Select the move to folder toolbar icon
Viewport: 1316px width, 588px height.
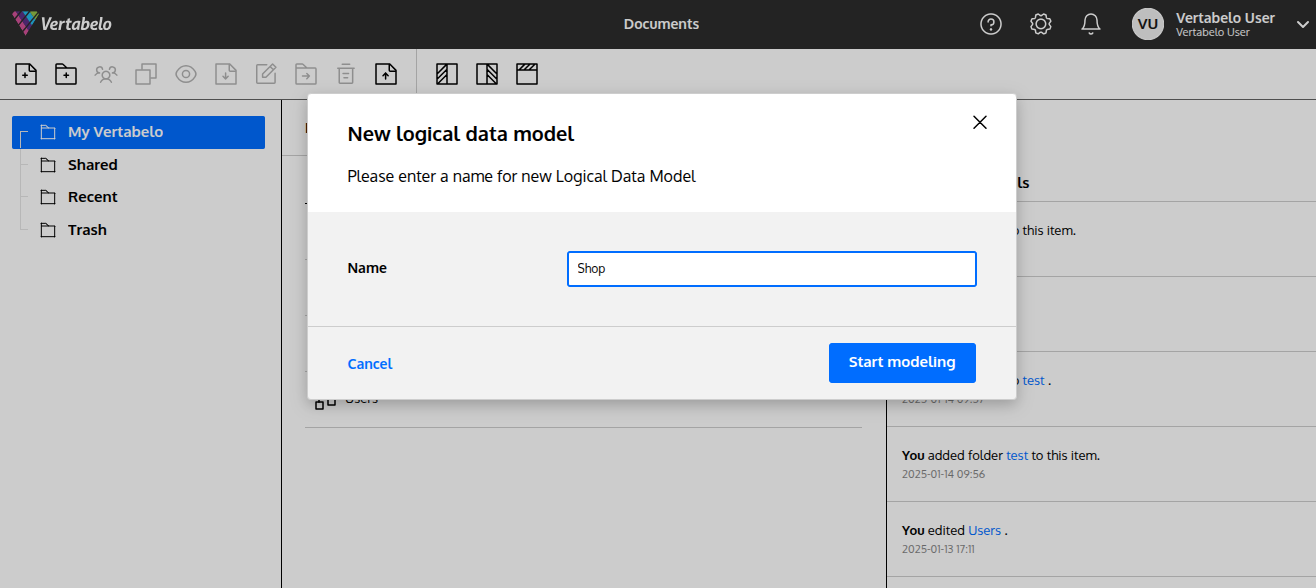coord(306,73)
